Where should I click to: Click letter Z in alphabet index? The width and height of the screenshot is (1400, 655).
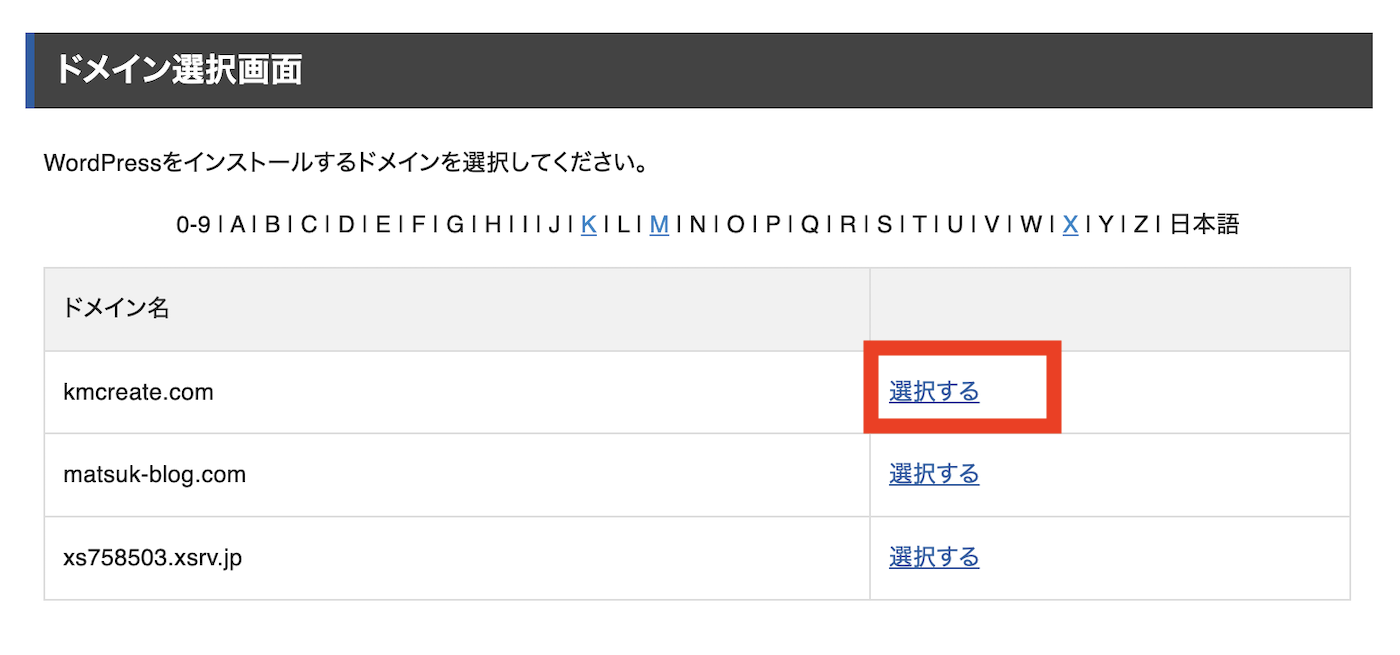pos(1141,225)
